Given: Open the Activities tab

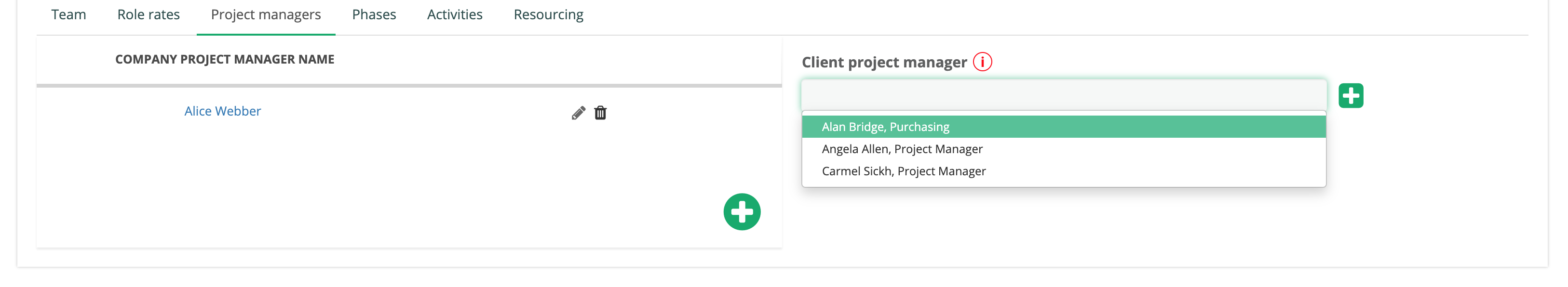Looking at the screenshot, I should (455, 14).
